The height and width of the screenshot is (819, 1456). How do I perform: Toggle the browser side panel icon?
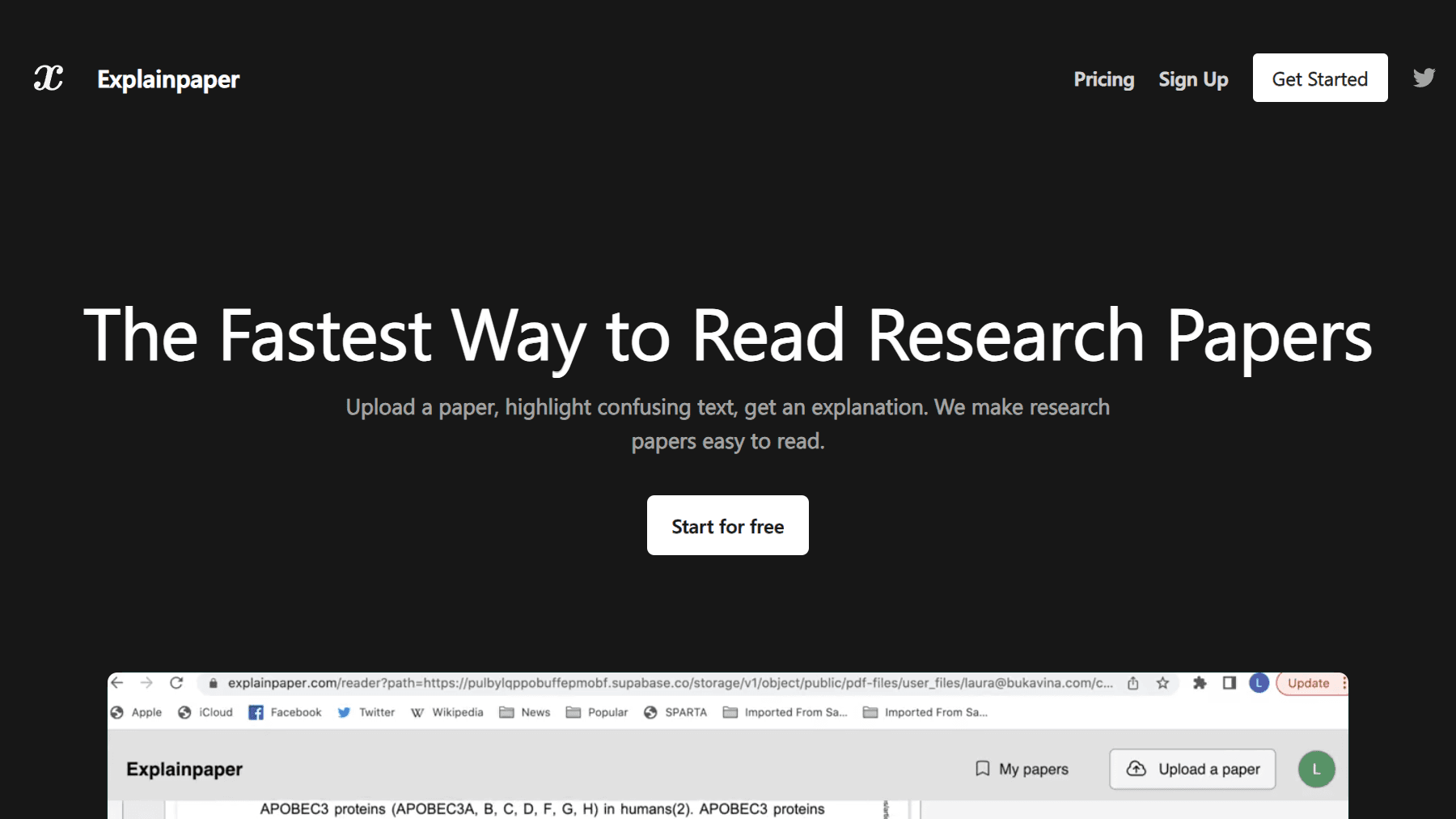[1229, 683]
